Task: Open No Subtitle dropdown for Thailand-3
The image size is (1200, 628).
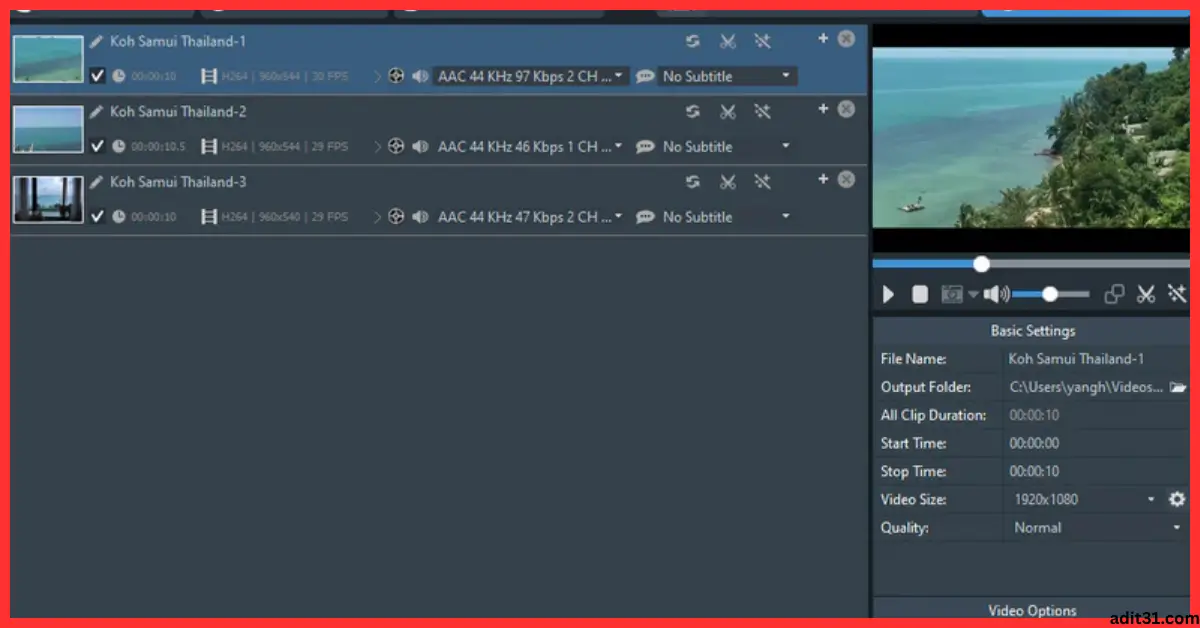Action: pyautogui.click(x=727, y=216)
